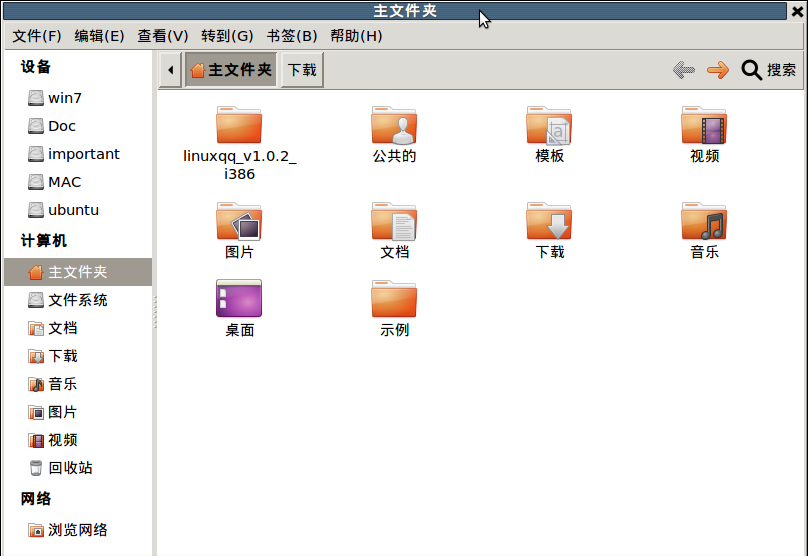Click the 搜索 search label
This screenshot has width=808, height=556.
coord(782,70)
